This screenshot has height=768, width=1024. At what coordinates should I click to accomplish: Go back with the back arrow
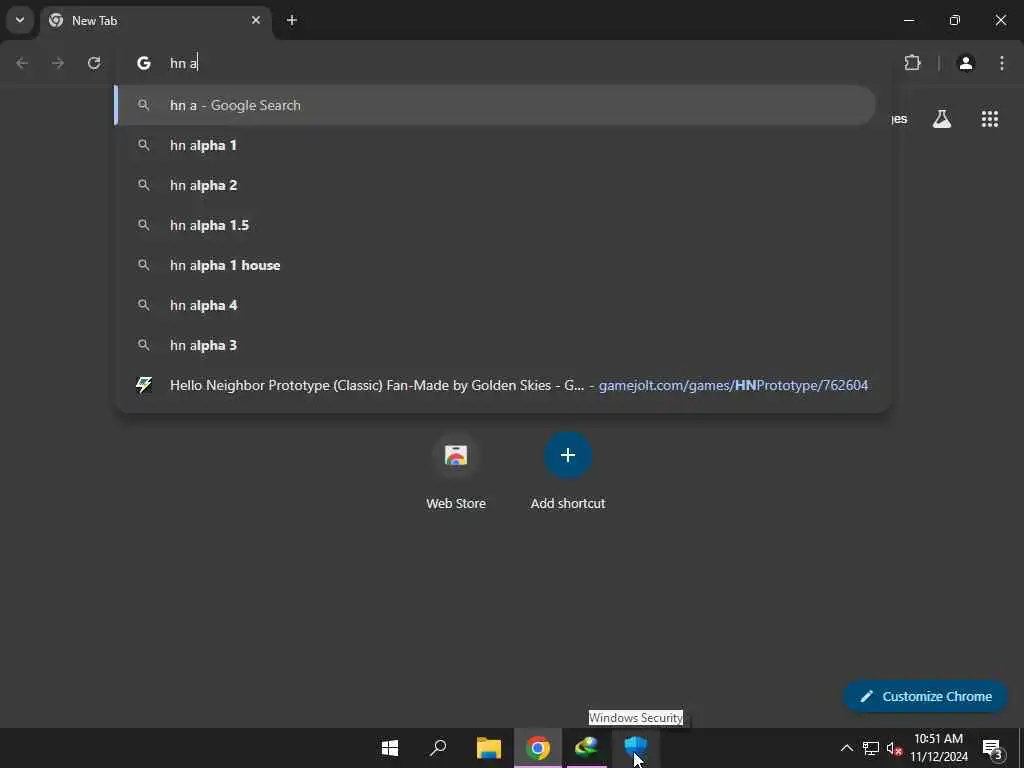(22, 63)
